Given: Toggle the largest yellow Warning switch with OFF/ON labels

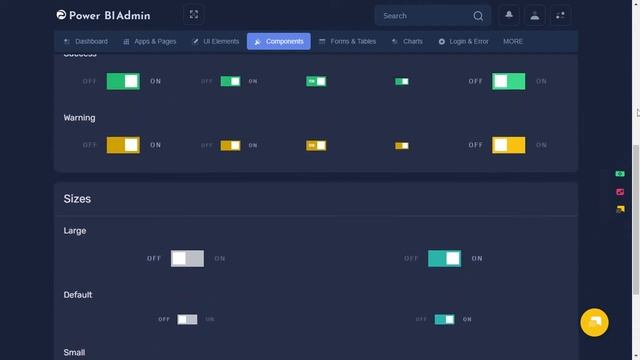Looking at the screenshot, I should click(123, 145).
